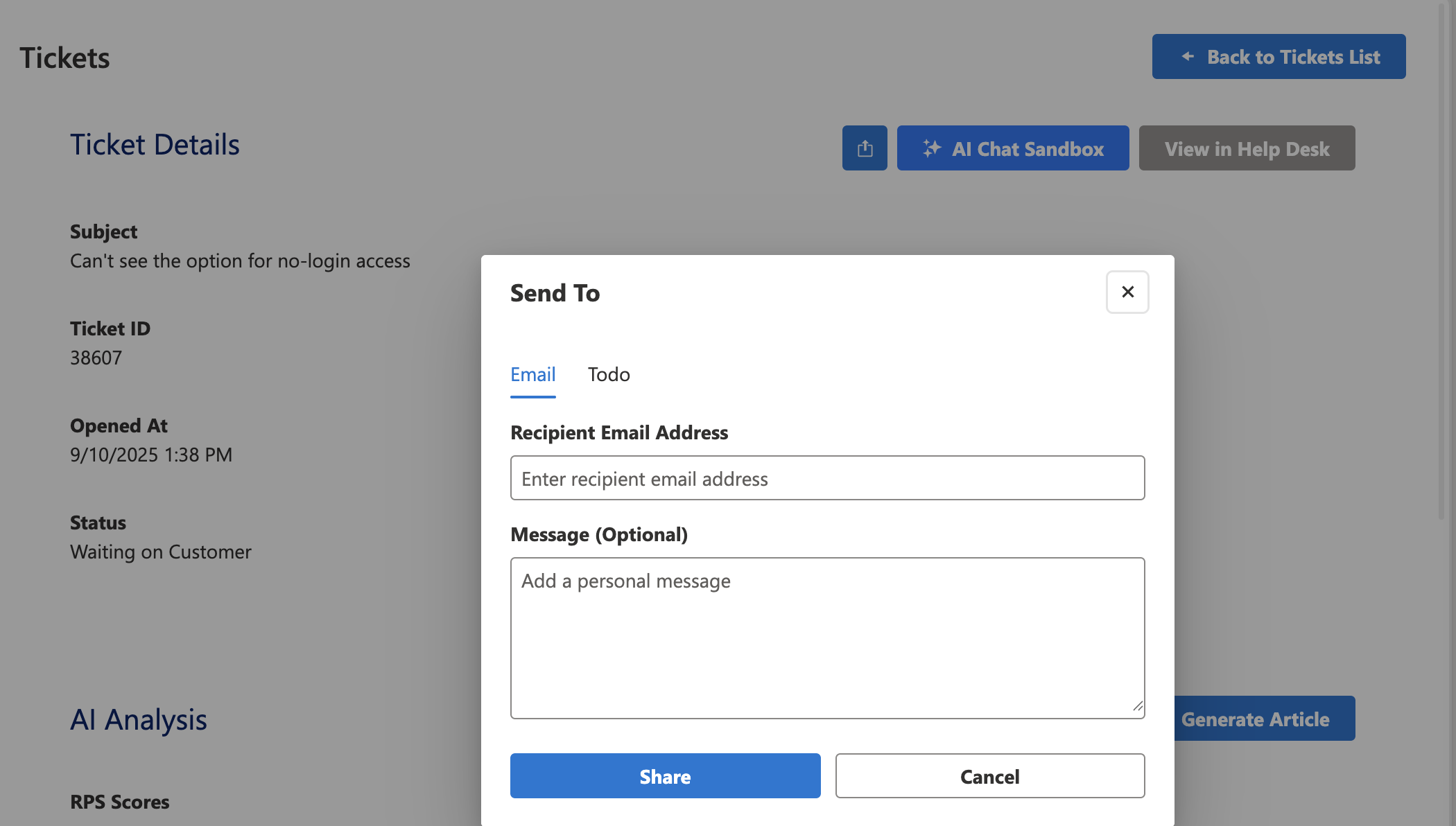Click View in Help Desk
Image resolution: width=1456 pixels, height=826 pixels.
point(1246,148)
